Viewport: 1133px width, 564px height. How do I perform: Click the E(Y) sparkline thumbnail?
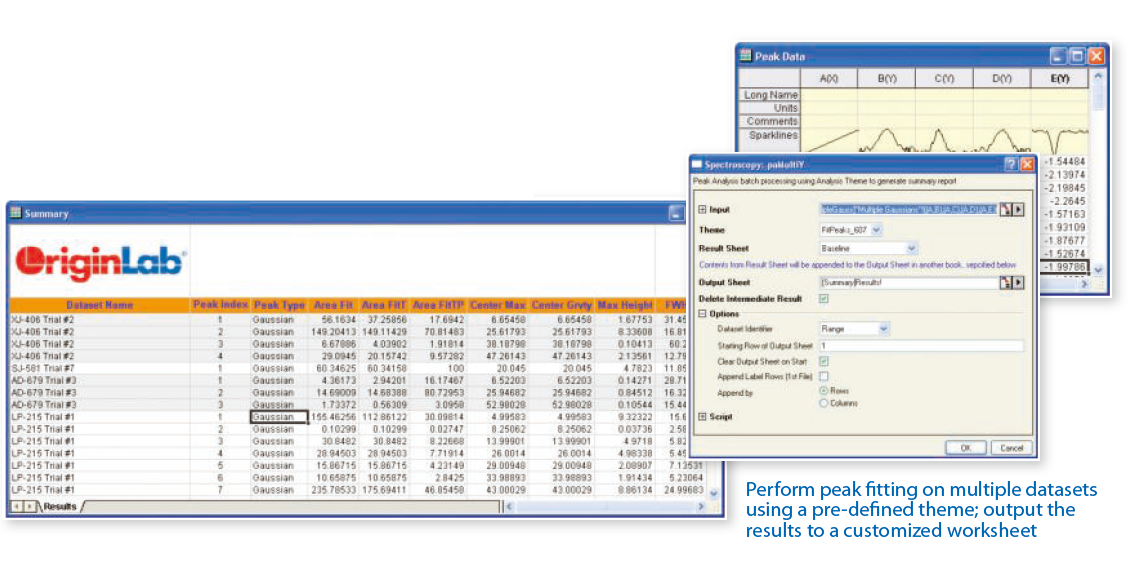pyautogui.click(x=1059, y=140)
